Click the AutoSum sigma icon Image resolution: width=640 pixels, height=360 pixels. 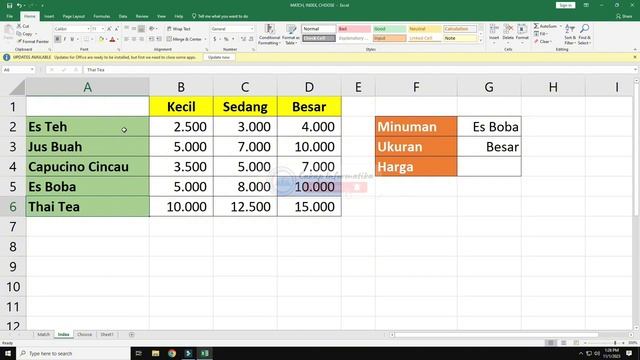pos(536,26)
